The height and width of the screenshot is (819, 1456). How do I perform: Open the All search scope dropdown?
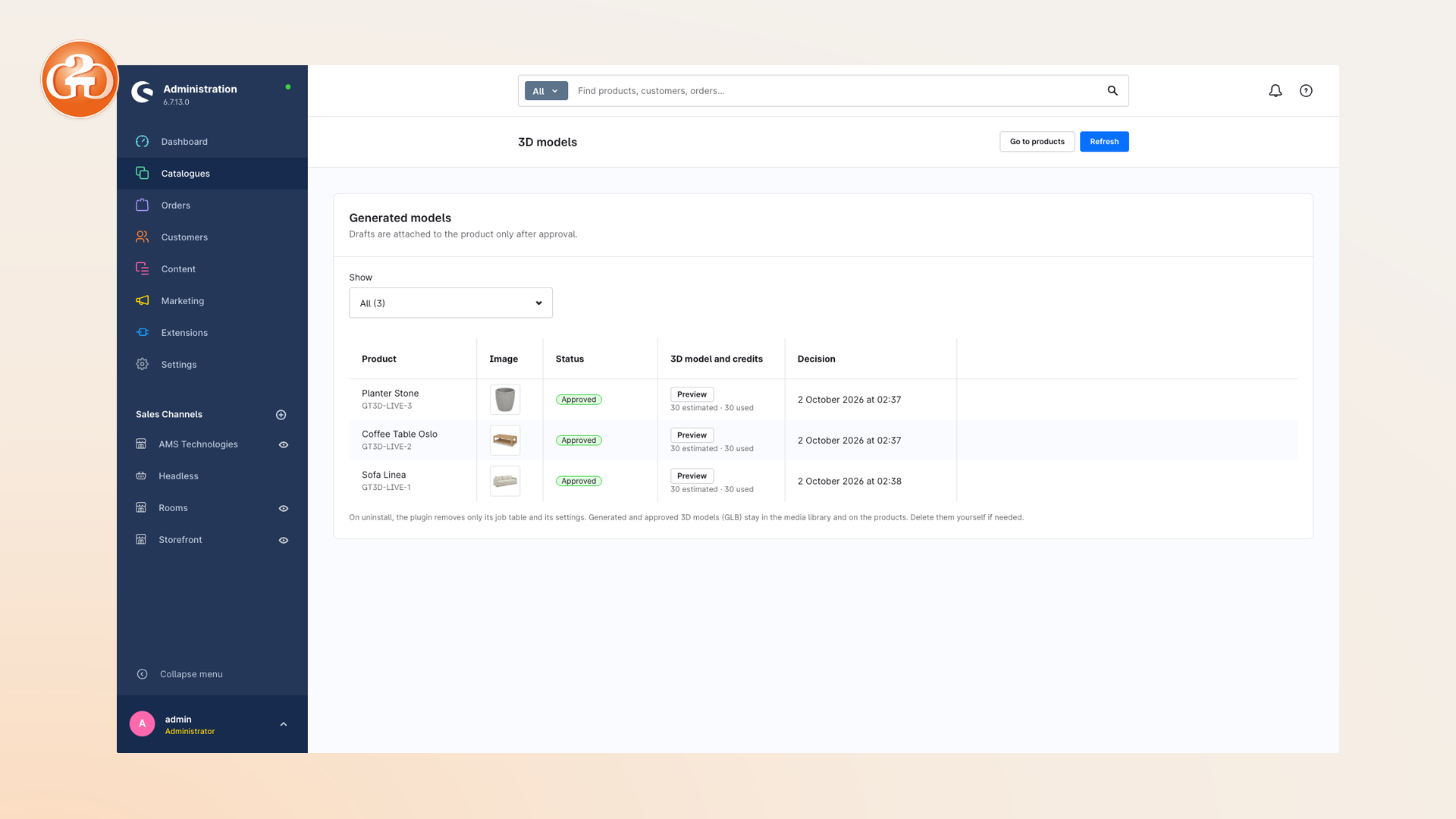(546, 91)
